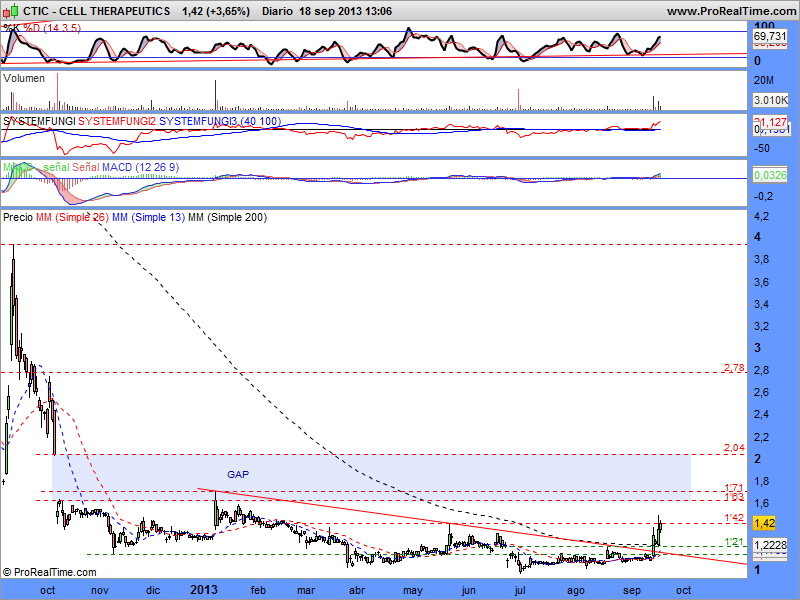Select the green 1'21 support label
Screen dimensions: 800x600
point(734,541)
